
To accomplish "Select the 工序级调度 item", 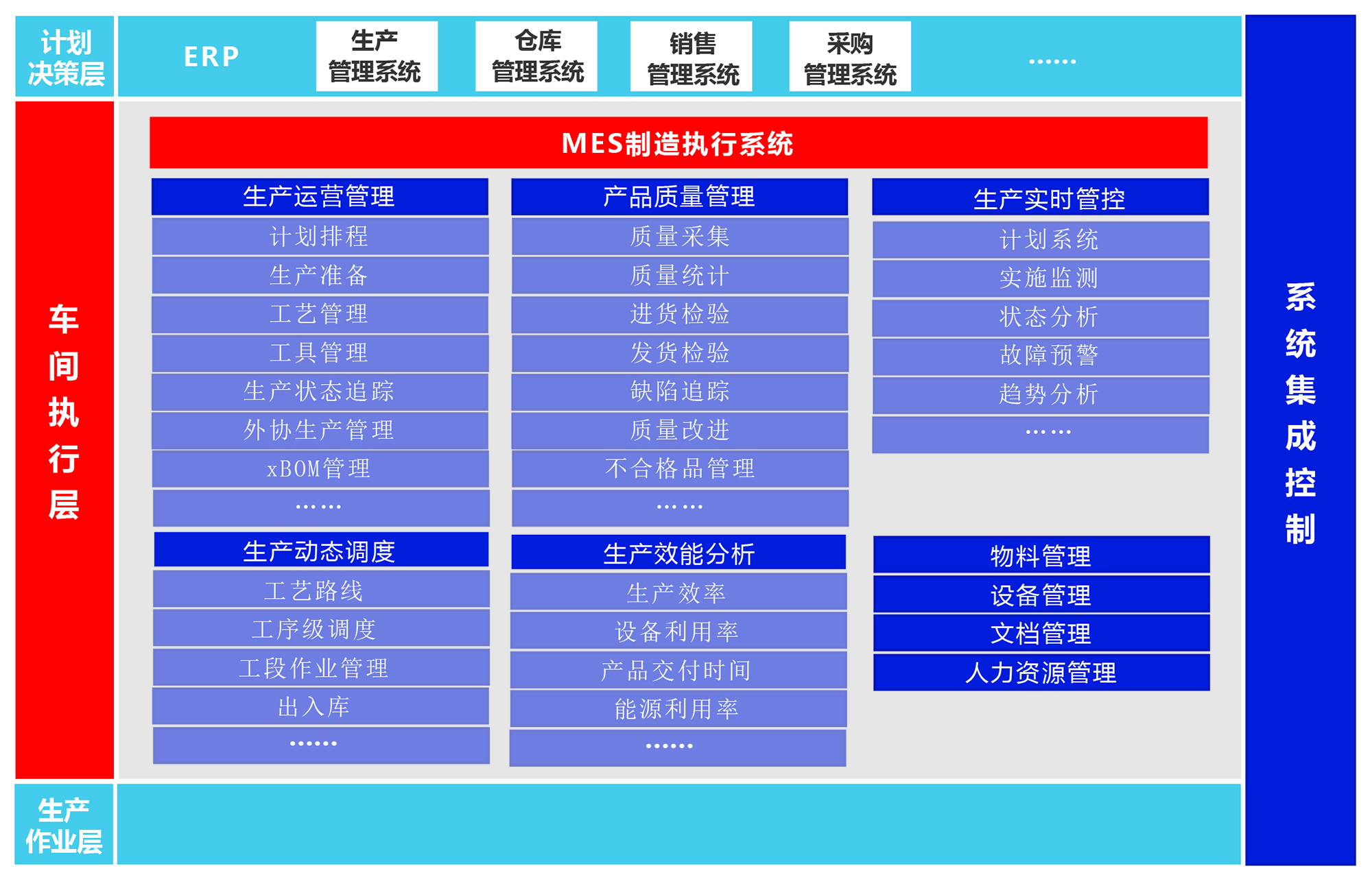I will coord(321,630).
